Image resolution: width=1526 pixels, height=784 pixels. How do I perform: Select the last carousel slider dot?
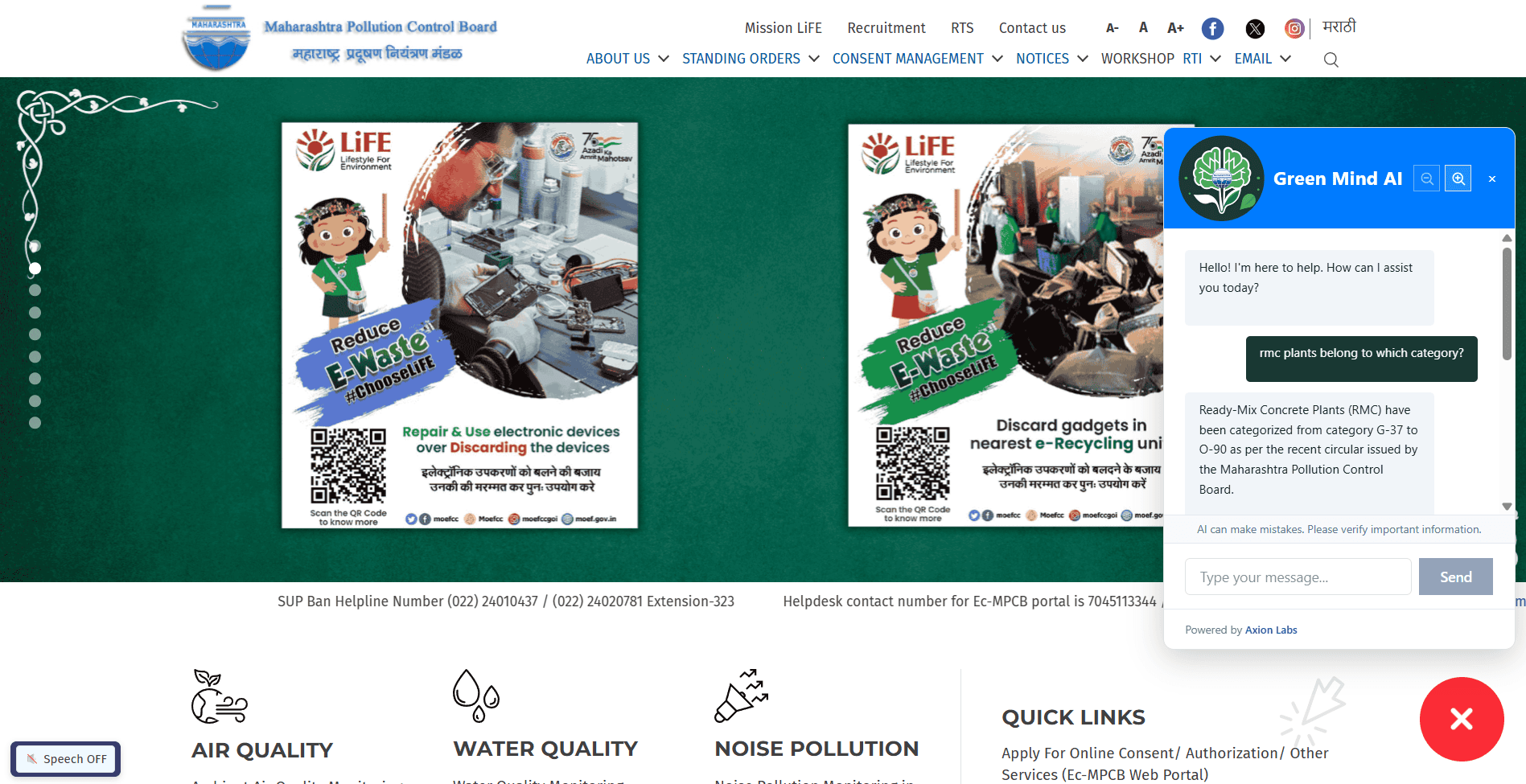(35, 422)
